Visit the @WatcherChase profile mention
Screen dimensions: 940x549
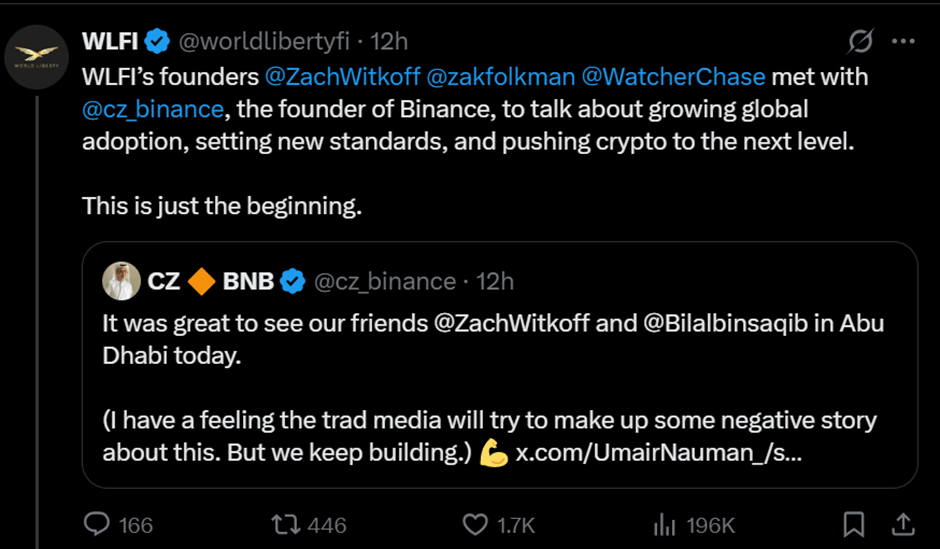pos(672,76)
